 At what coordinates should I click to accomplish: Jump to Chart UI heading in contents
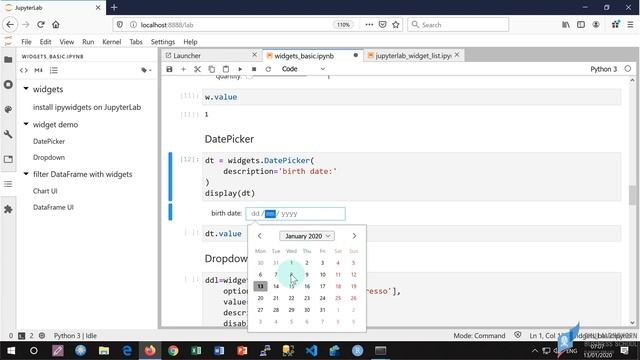point(45,191)
